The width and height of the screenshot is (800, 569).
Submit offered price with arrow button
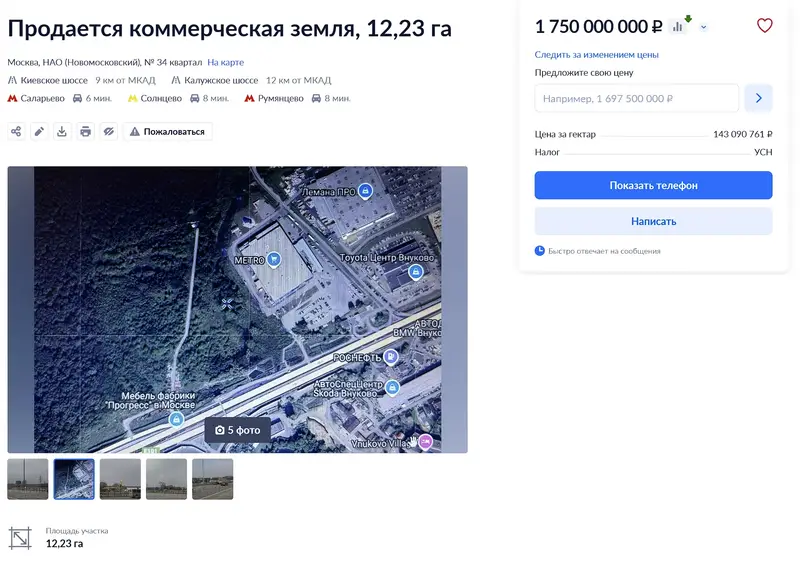758,98
